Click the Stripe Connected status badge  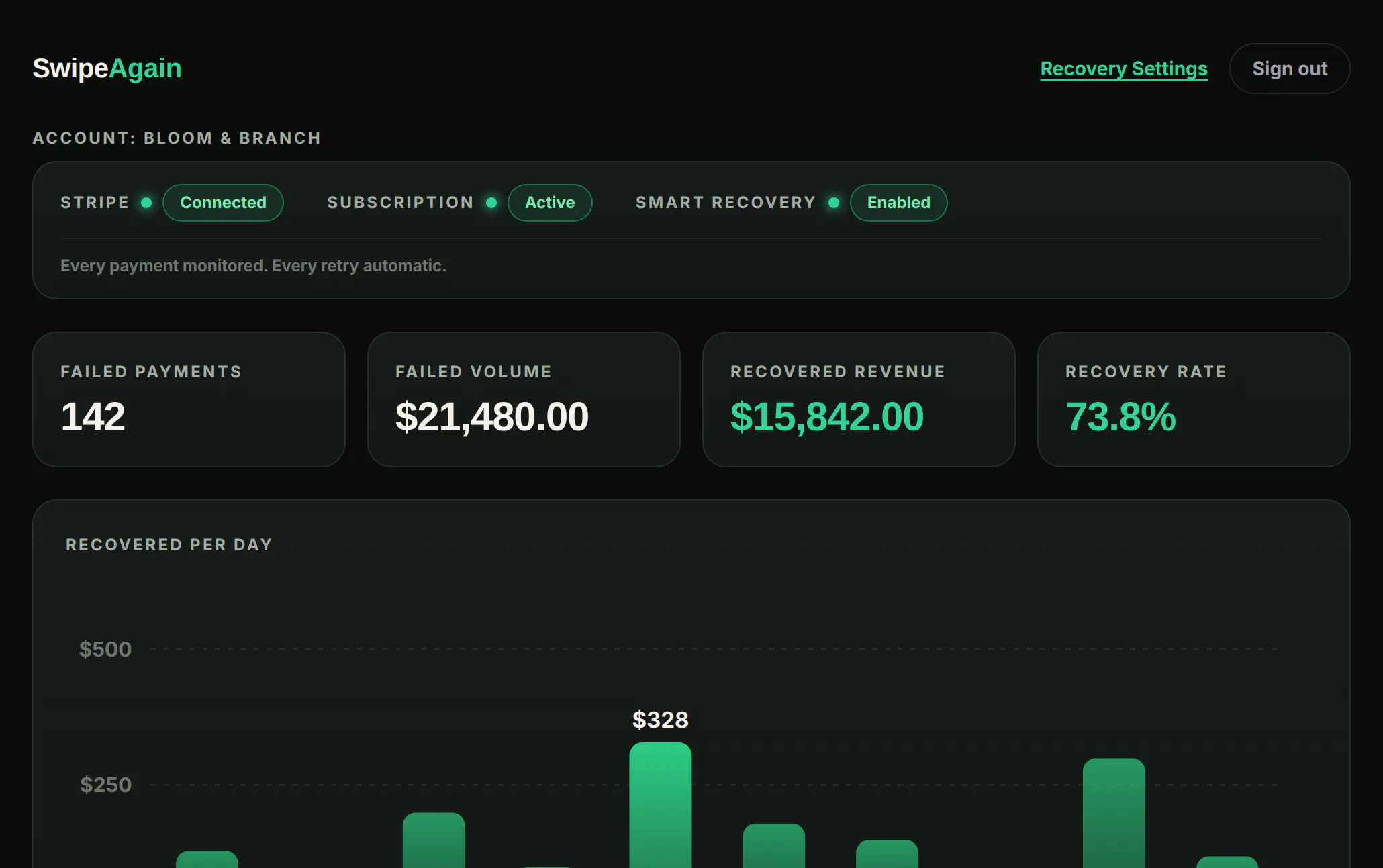223,203
